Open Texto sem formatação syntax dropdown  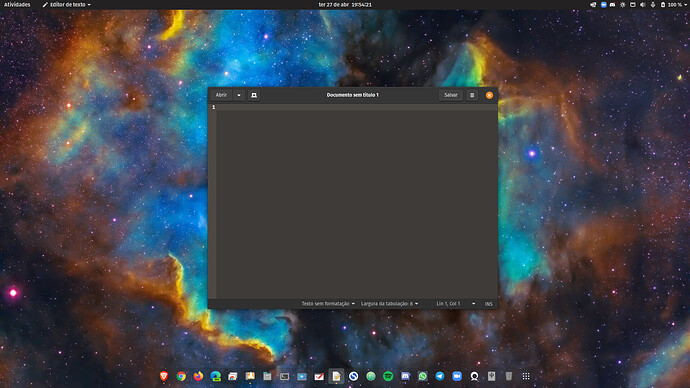point(328,304)
